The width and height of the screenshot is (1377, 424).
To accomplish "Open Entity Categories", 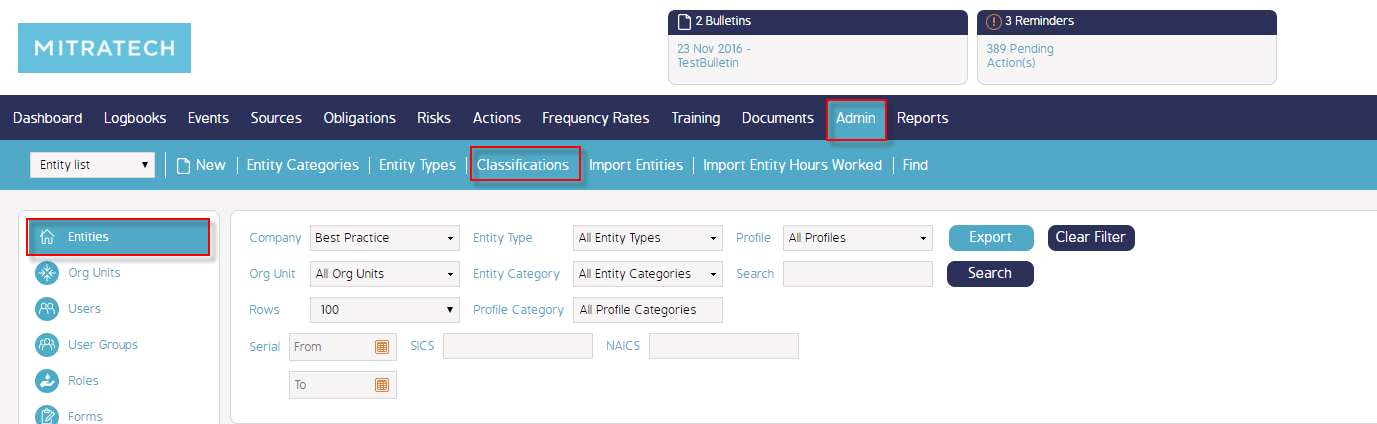I will pyautogui.click(x=303, y=165).
